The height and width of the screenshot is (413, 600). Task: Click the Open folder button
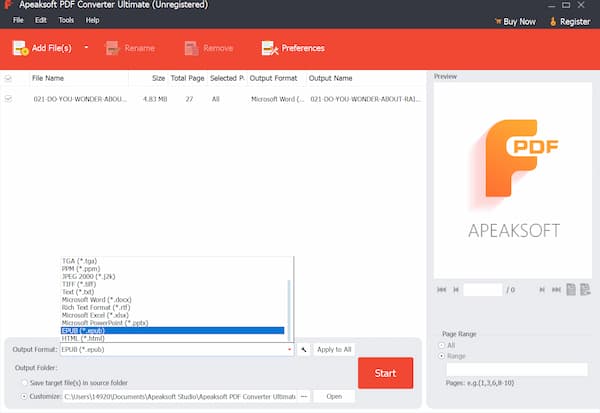[x=334, y=397]
